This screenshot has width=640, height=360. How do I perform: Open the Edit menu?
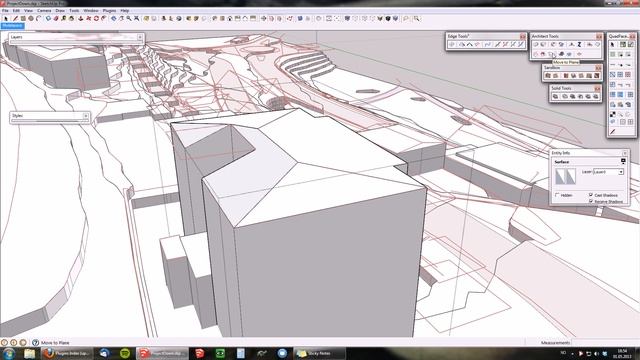click(x=16, y=10)
